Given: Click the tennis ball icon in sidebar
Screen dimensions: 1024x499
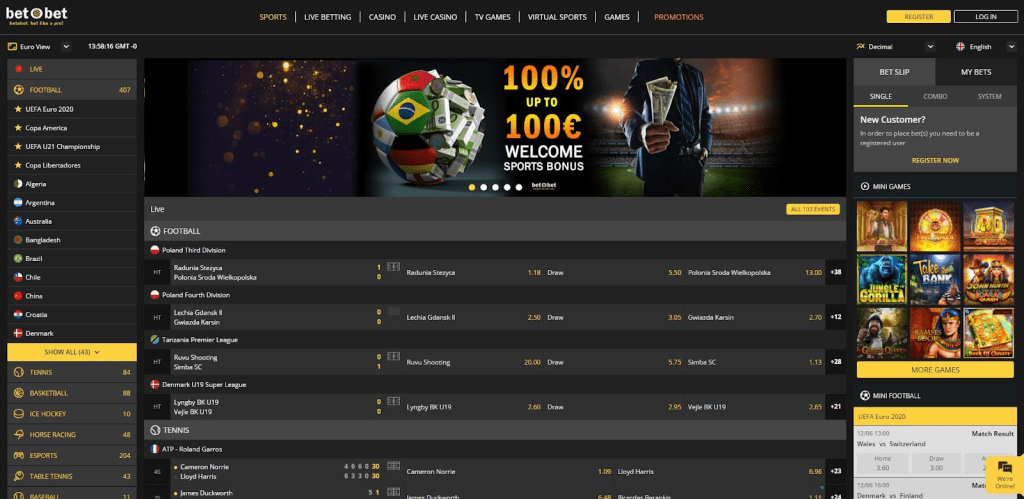Looking at the screenshot, I should (x=18, y=372).
